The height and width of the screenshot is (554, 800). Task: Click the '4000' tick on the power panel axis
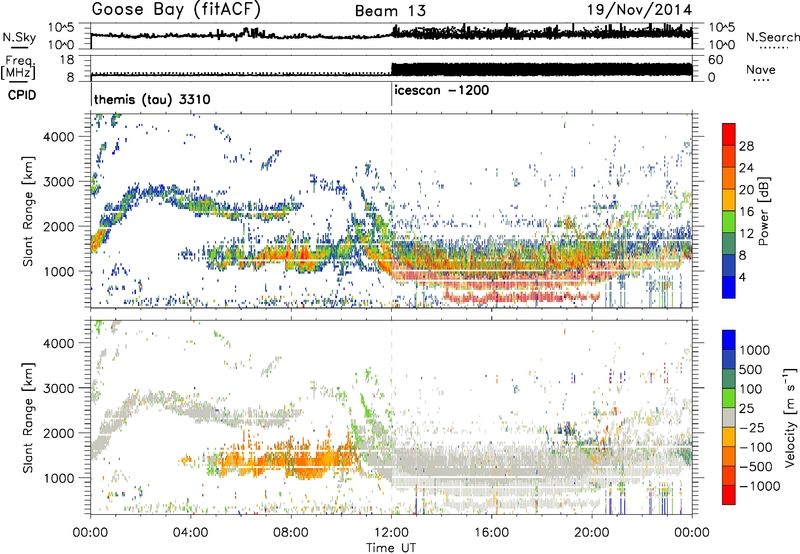pyautogui.click(x=58, y=137)
